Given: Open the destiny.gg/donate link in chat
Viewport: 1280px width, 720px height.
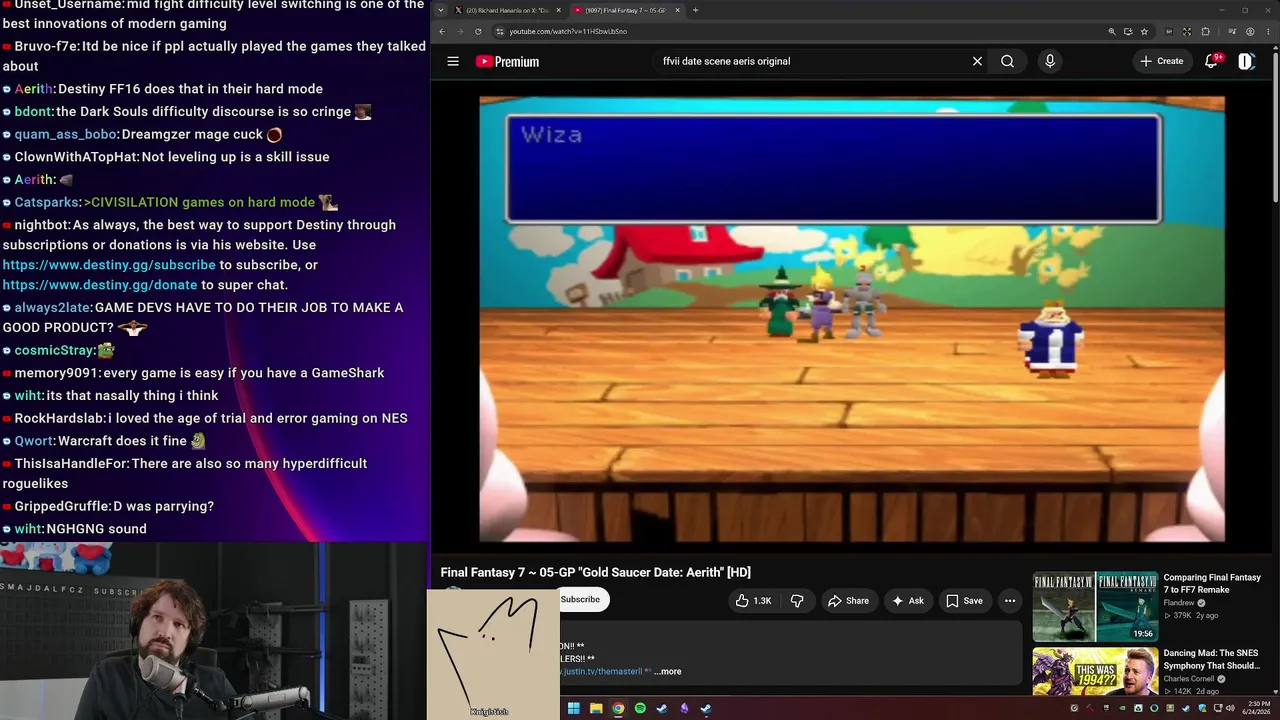Looking at the screenshot, I should (x=100, y=285).
